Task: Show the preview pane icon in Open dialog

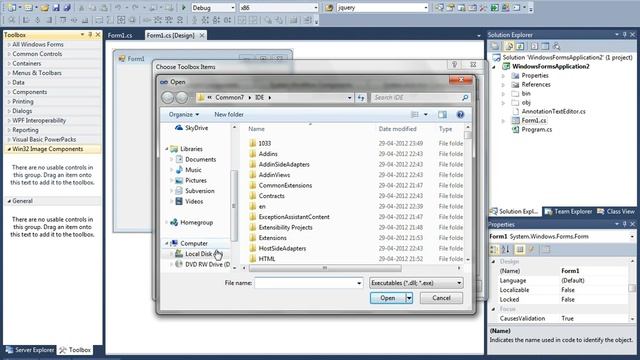Action: 442,115
